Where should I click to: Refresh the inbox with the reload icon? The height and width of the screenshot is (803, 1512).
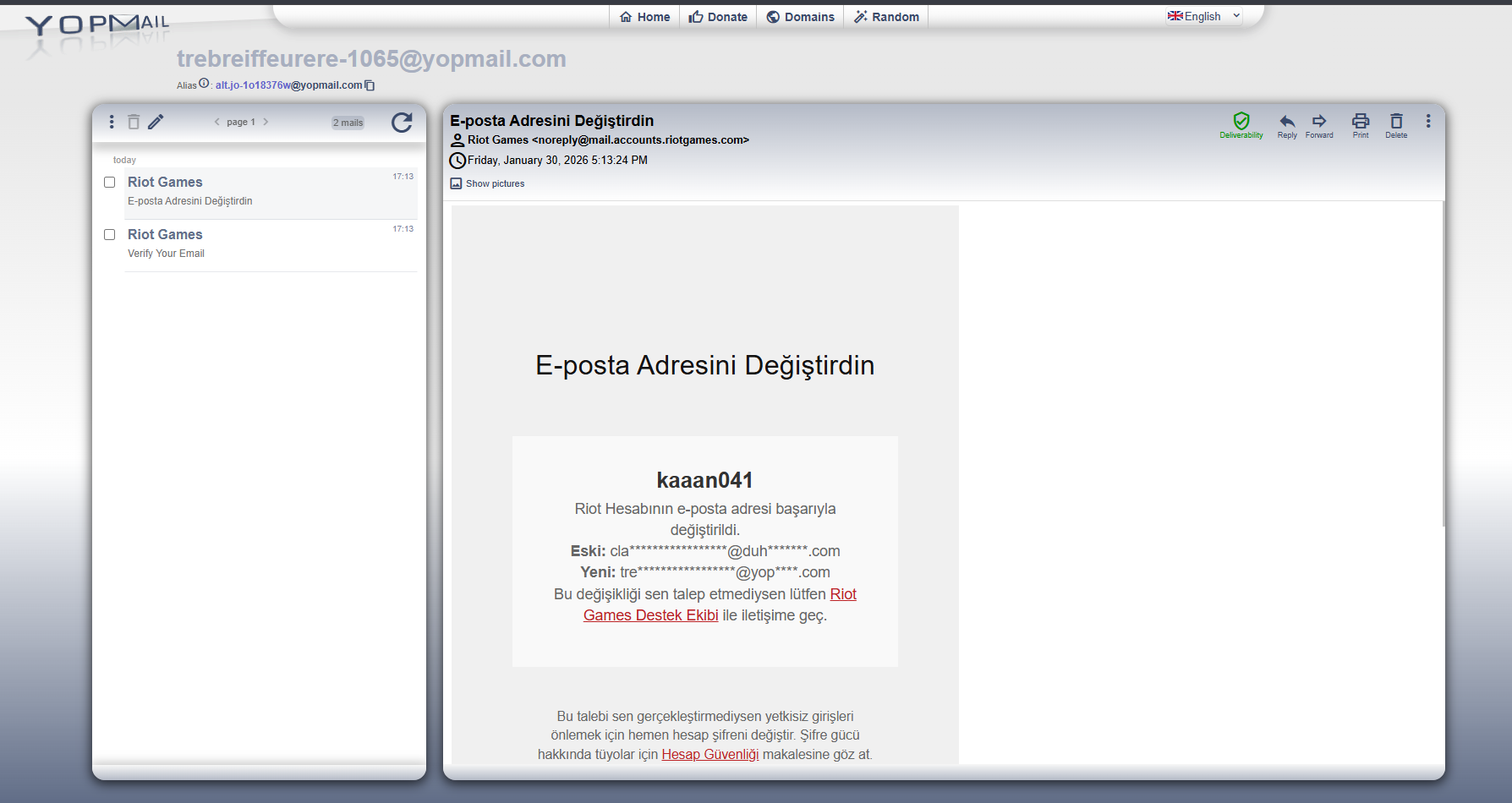click(x=402, y=123)
